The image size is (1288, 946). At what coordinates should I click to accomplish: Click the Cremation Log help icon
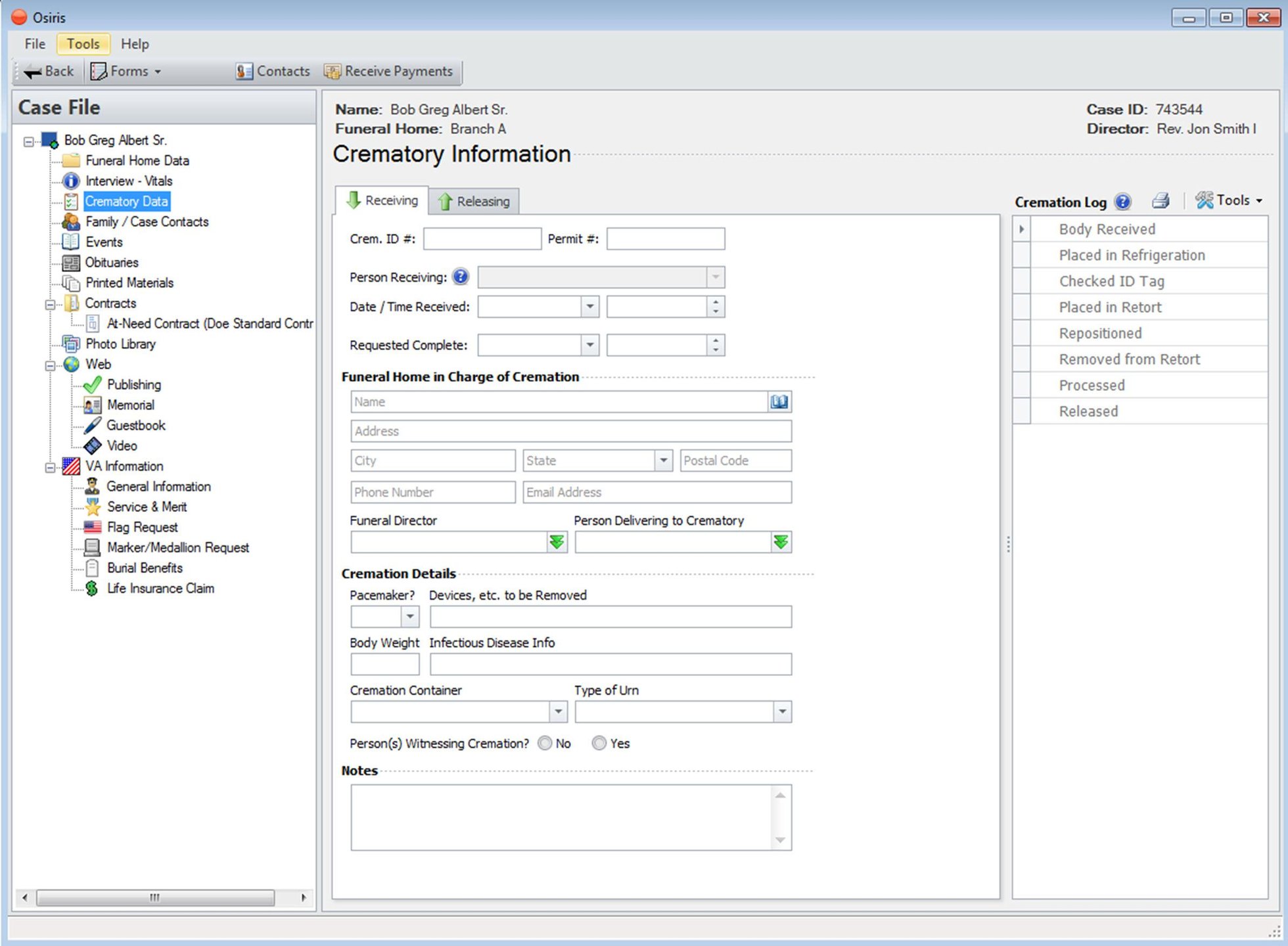point(1123,202)
